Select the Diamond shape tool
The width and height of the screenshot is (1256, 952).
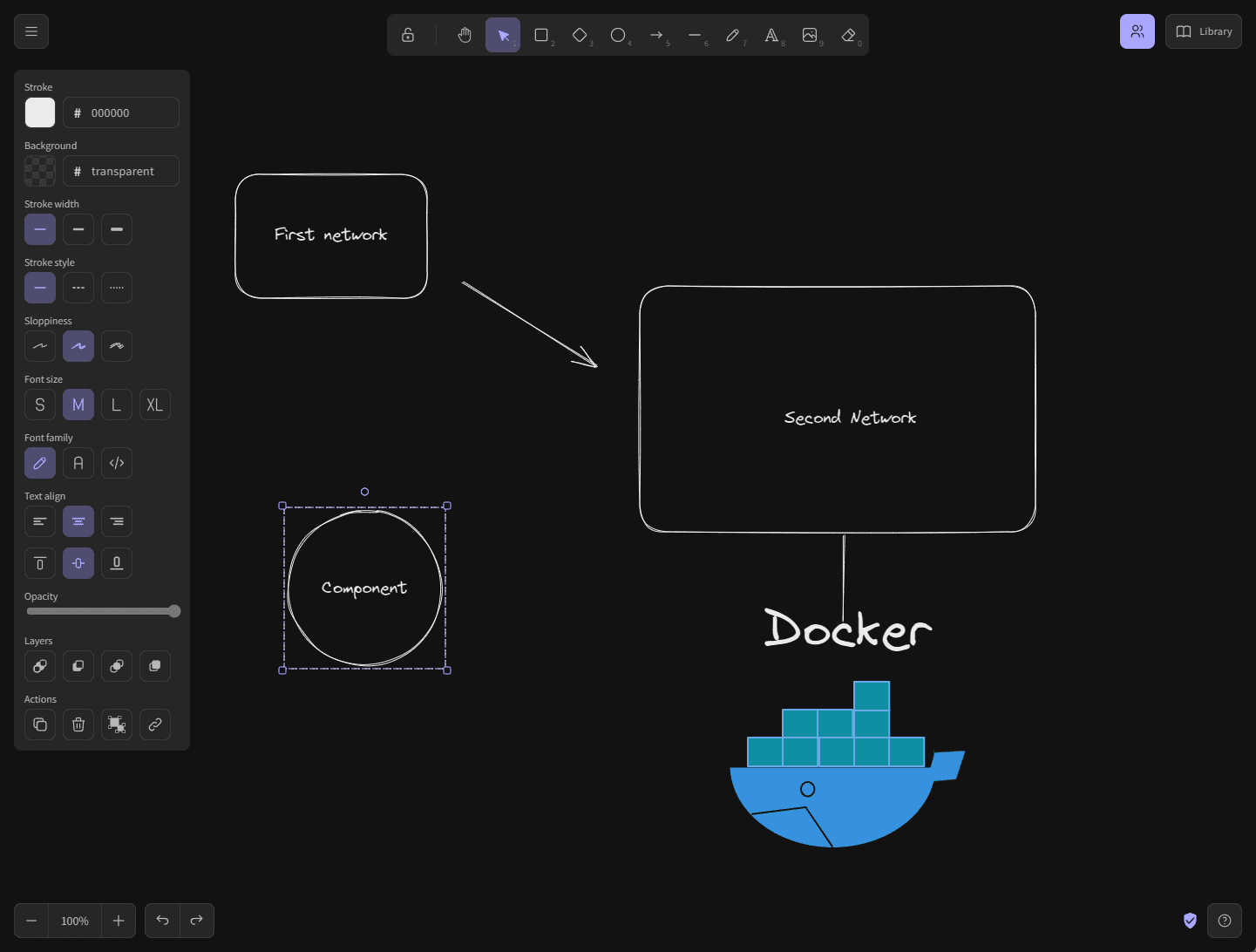[580, 35]
